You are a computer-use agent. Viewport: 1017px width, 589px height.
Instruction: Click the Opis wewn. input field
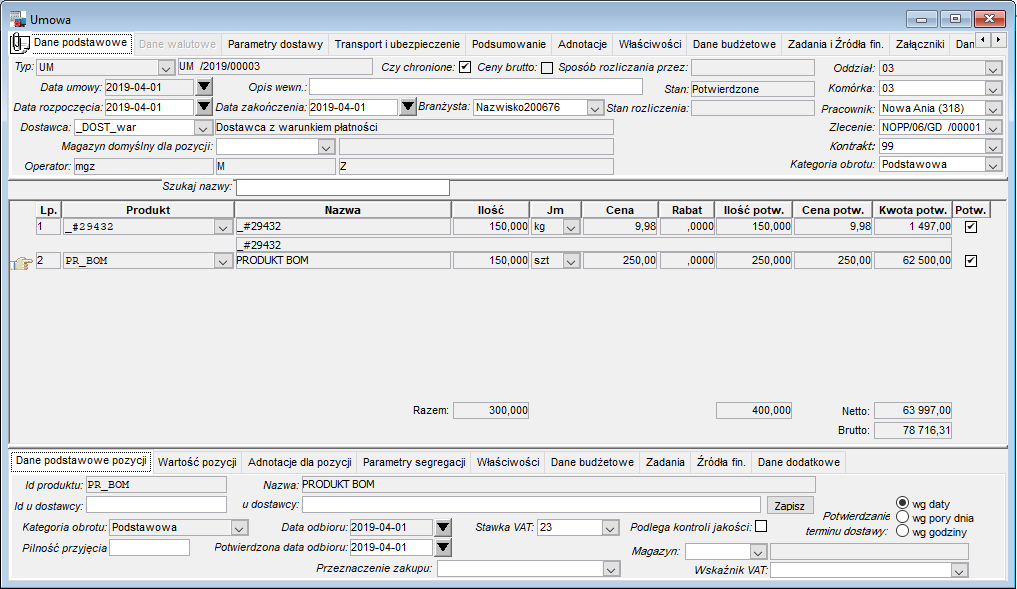[x=475, y=87]
